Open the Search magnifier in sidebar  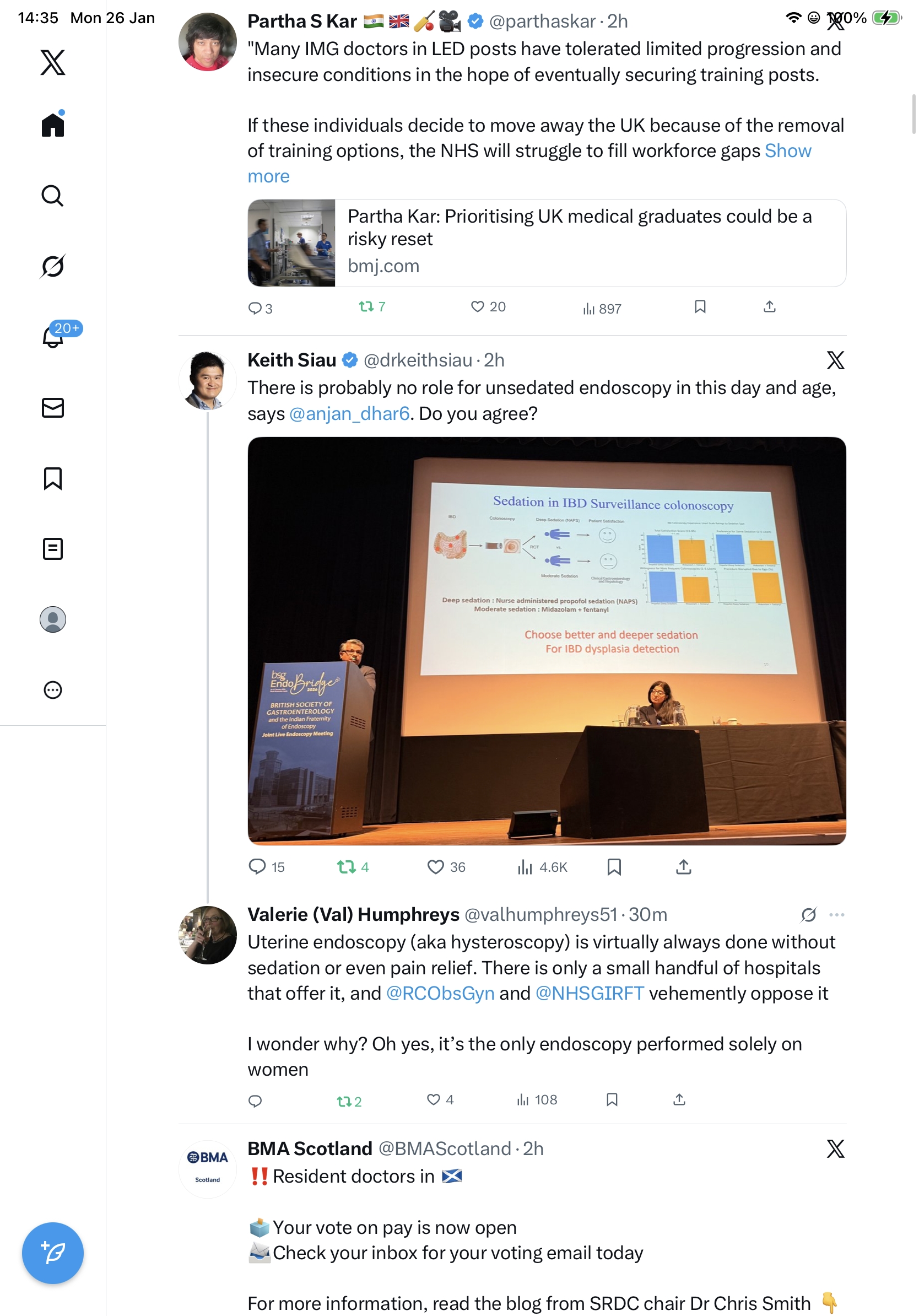pyautogui.click(x=53, y=196)
